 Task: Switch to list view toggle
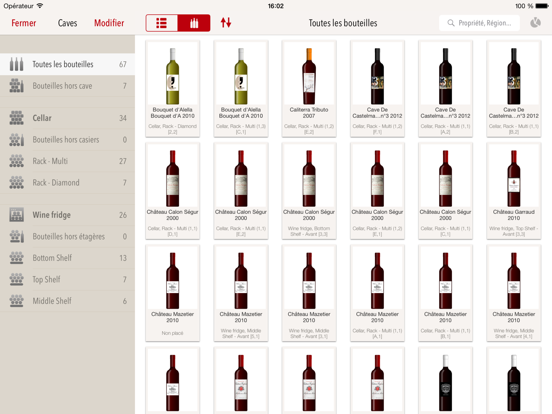(162, 23)
